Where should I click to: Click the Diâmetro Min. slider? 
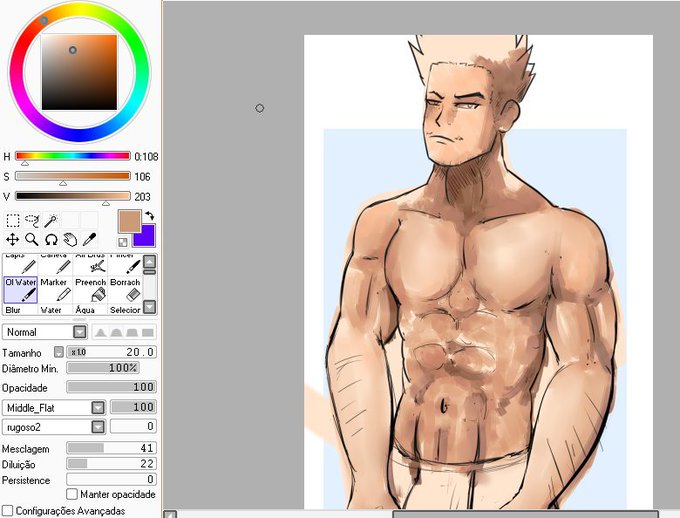point(103,368)
